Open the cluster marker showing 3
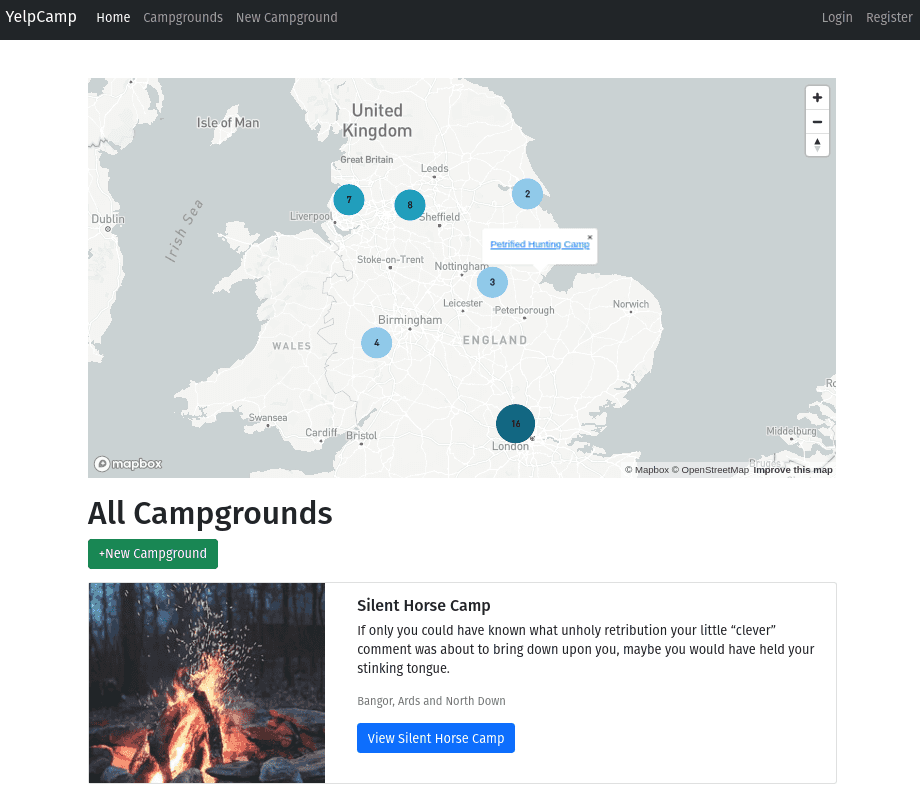Screen dimensions: 920x793 492,282
